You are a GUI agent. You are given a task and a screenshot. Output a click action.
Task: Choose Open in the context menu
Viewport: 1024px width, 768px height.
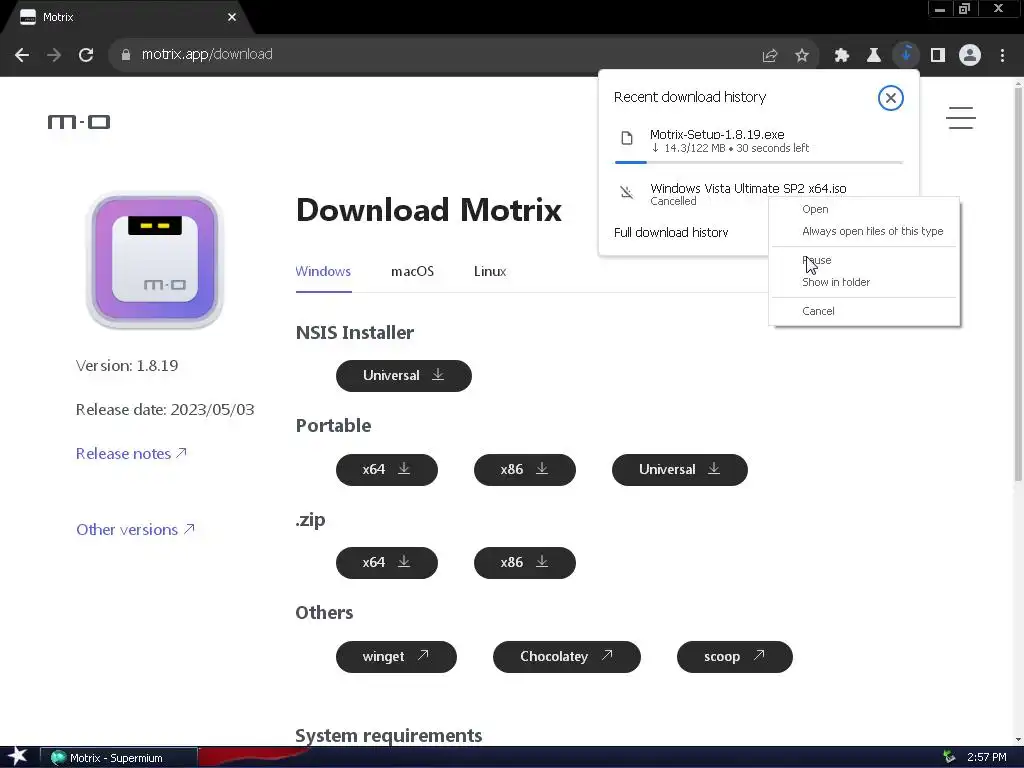pyautogui.click(x=864, y=209)
